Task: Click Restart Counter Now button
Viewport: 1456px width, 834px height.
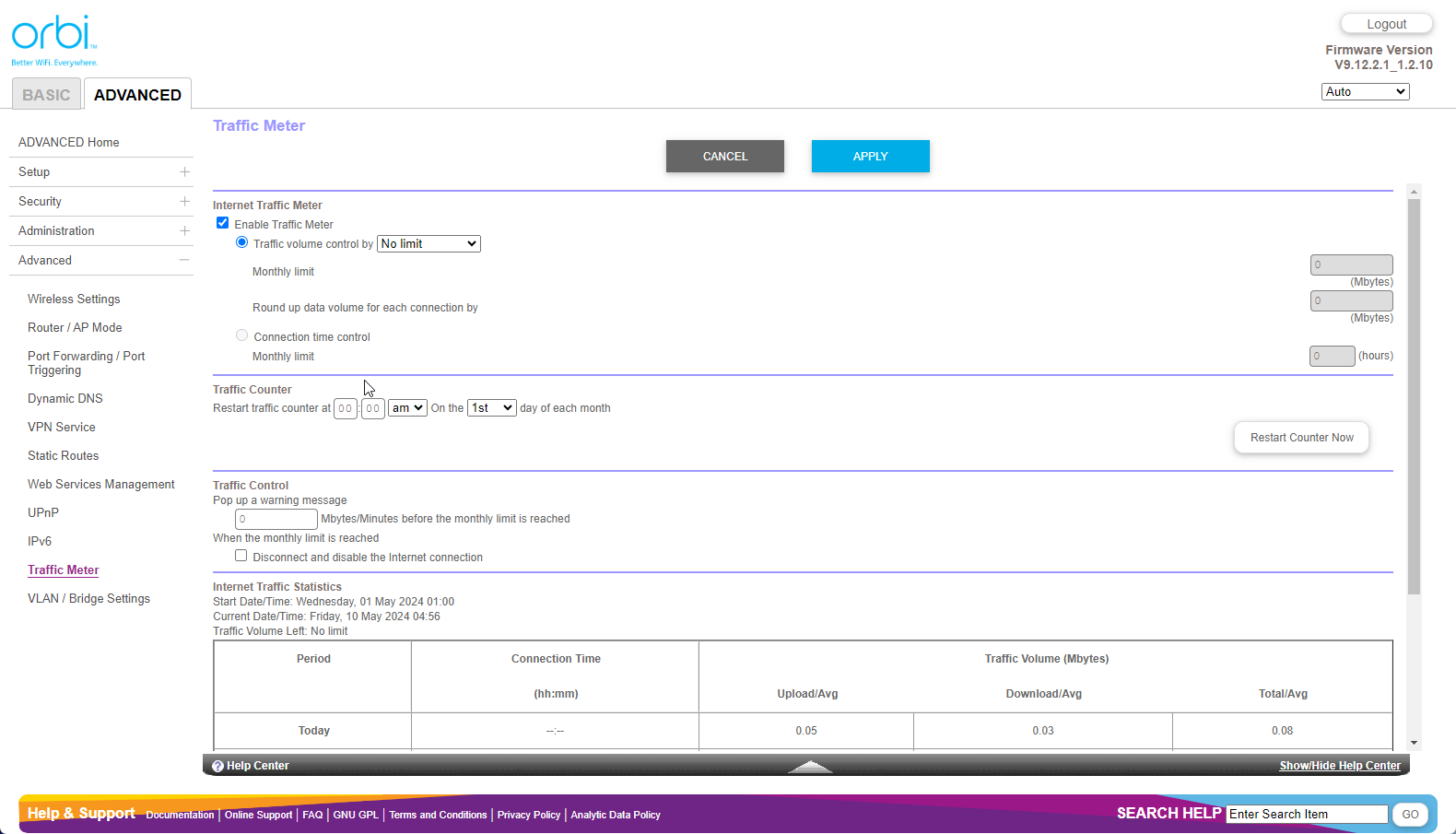Action: (1301, 438)
